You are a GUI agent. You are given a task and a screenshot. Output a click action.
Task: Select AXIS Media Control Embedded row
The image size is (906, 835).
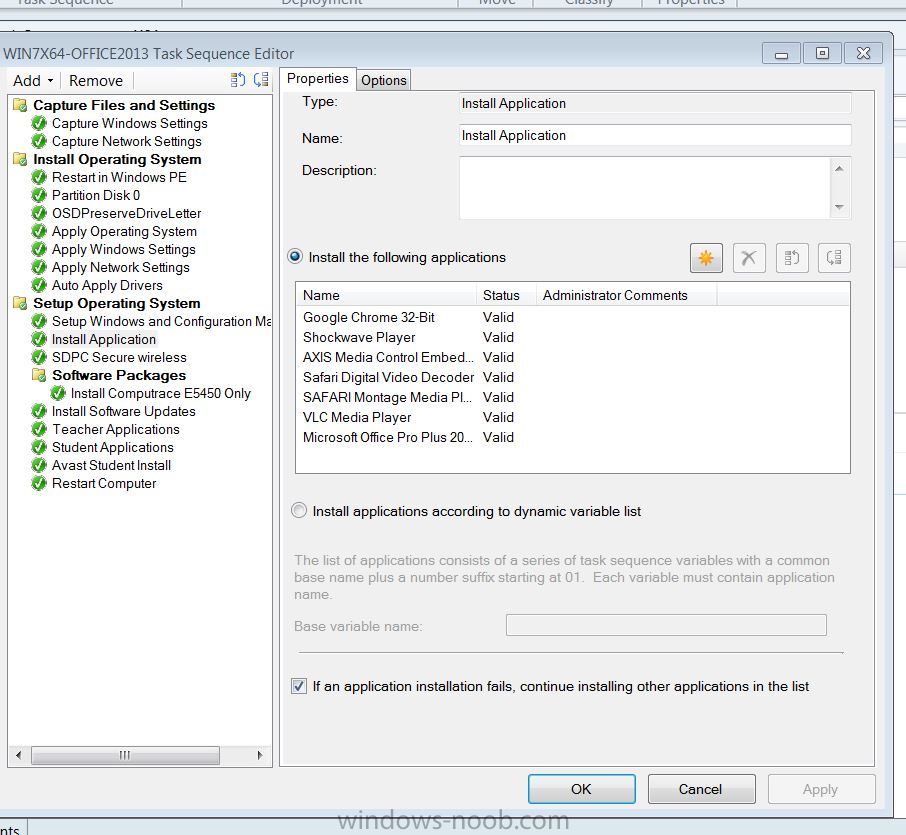[388, 357]
